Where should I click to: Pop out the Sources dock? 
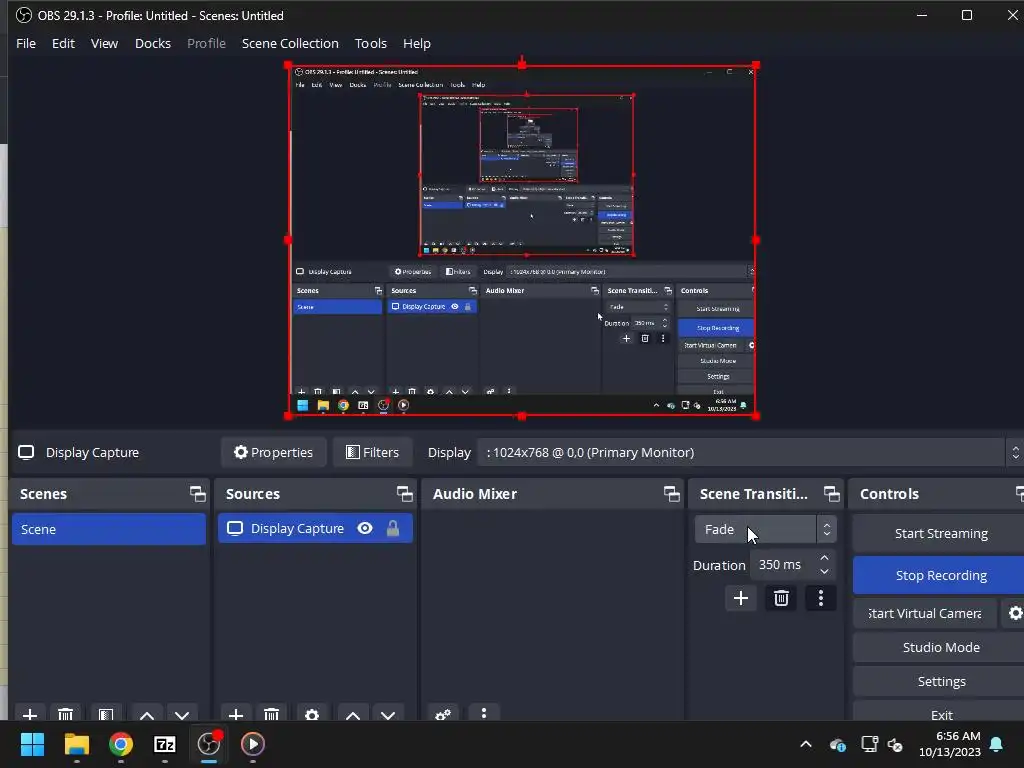[404, 494]
